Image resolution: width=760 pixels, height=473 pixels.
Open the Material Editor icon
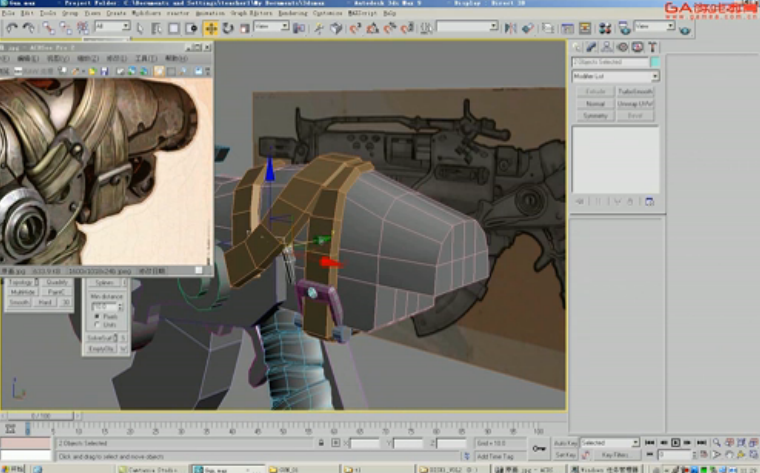(x=605, y=29)
